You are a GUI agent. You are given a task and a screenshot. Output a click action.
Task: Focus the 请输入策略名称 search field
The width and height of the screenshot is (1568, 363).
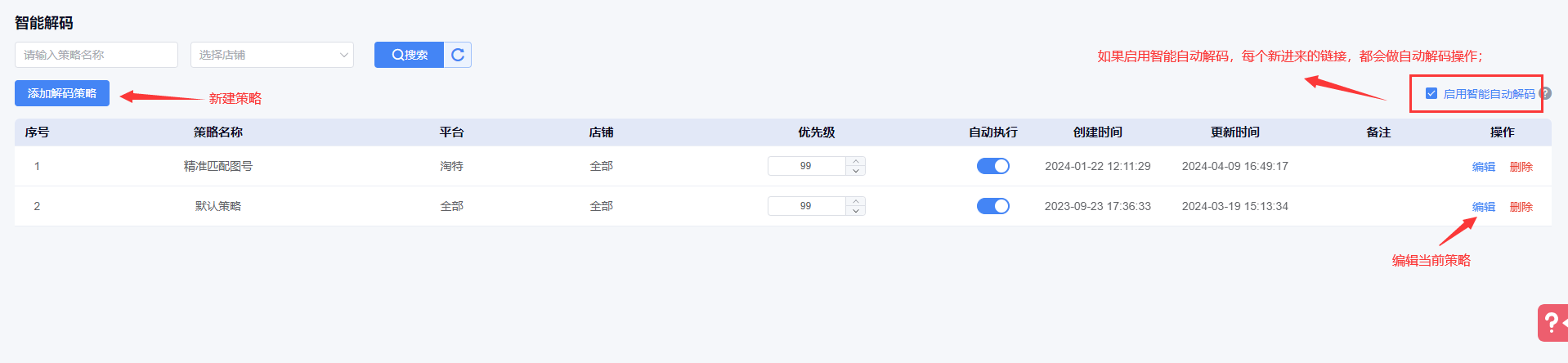pyautogui.click(x=96, y=55)
